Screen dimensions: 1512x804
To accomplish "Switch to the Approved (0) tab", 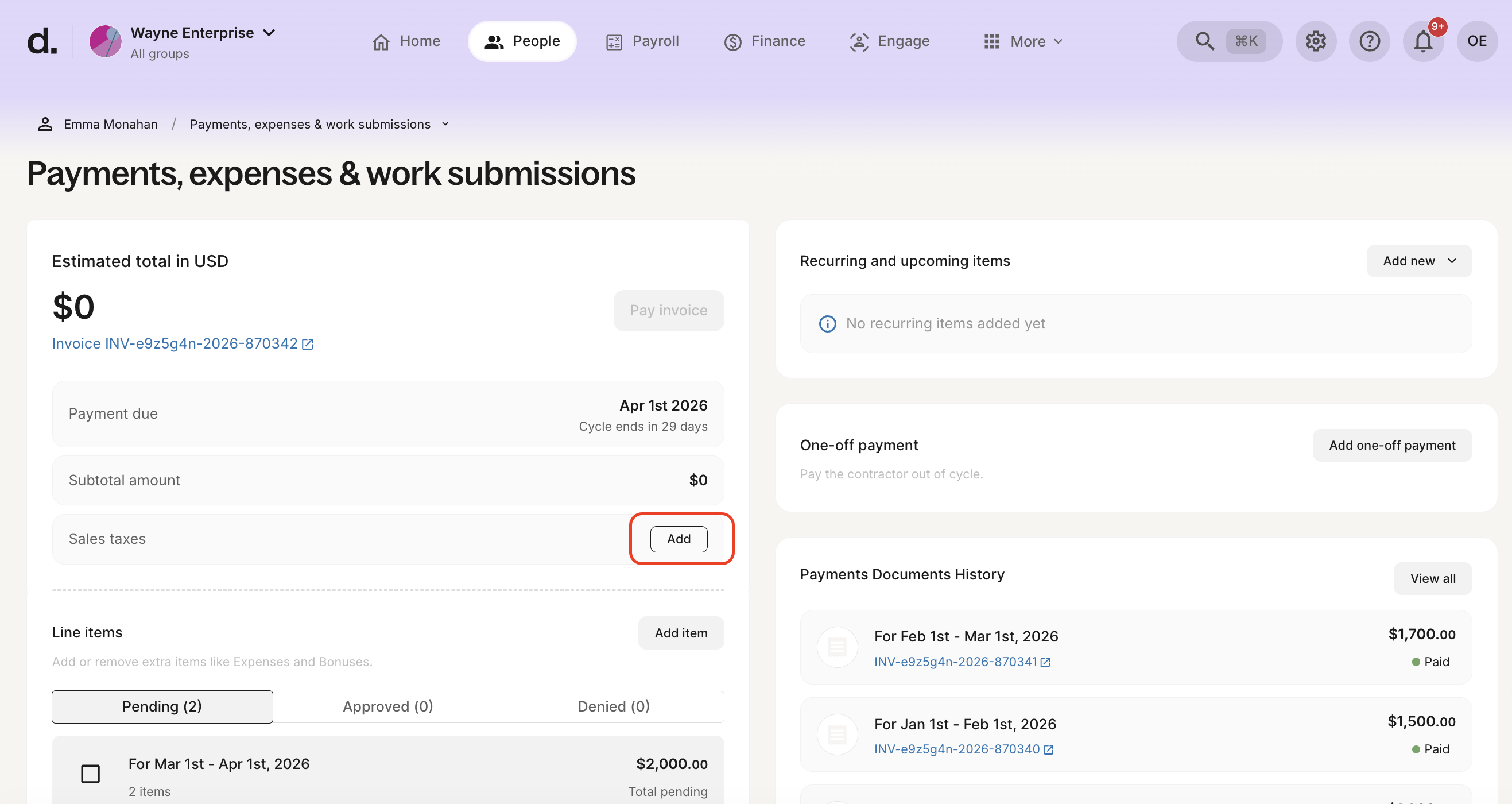I will (387, 706).
